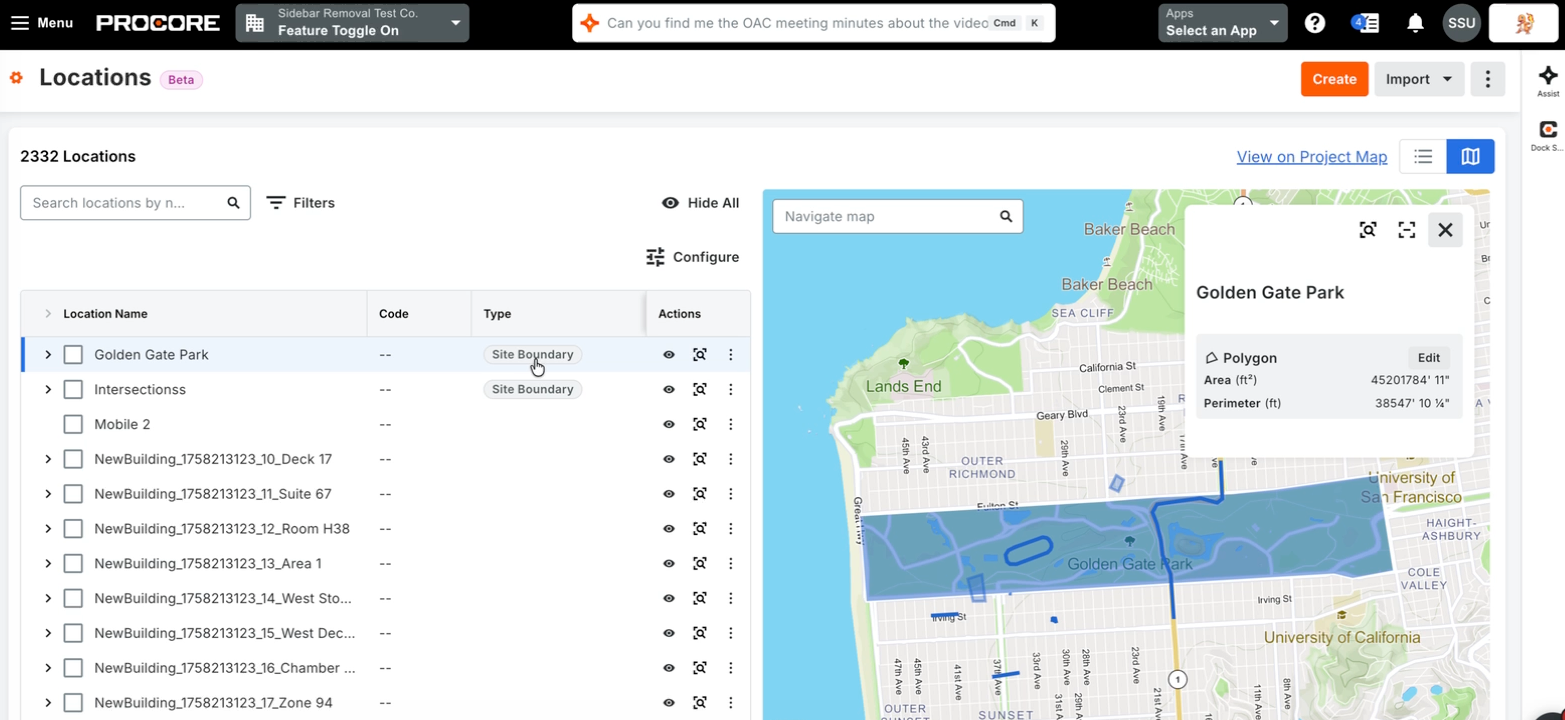The image size is (1565, 720).
Task: Open the Filters panel
Action: coord(301,202)
